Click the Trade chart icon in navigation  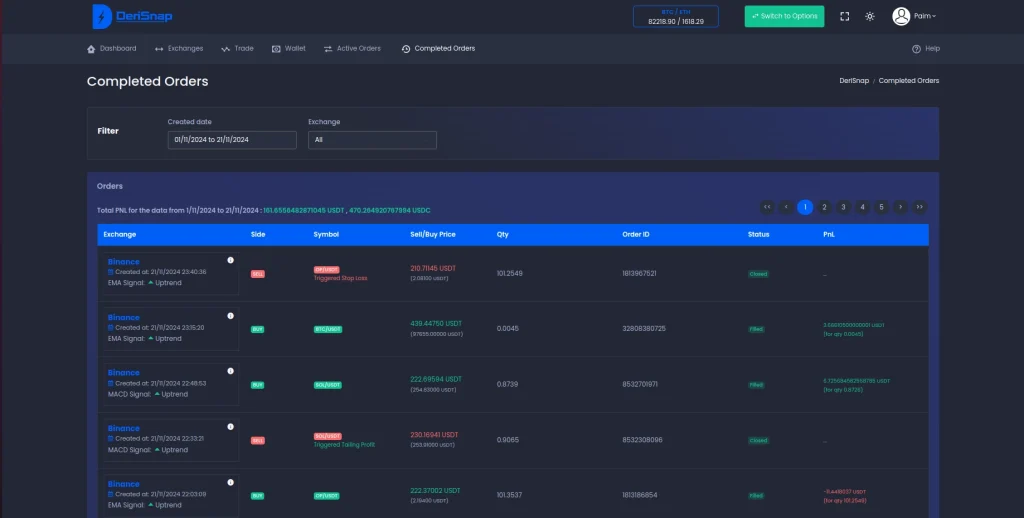pos(226,49)
